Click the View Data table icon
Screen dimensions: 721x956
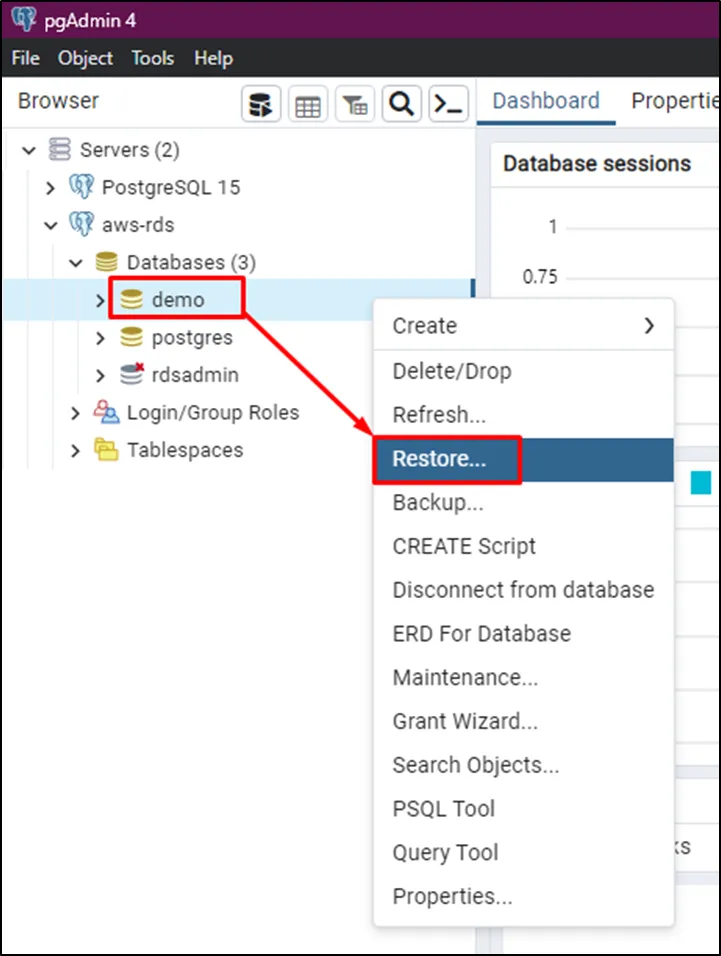[307, 104]
